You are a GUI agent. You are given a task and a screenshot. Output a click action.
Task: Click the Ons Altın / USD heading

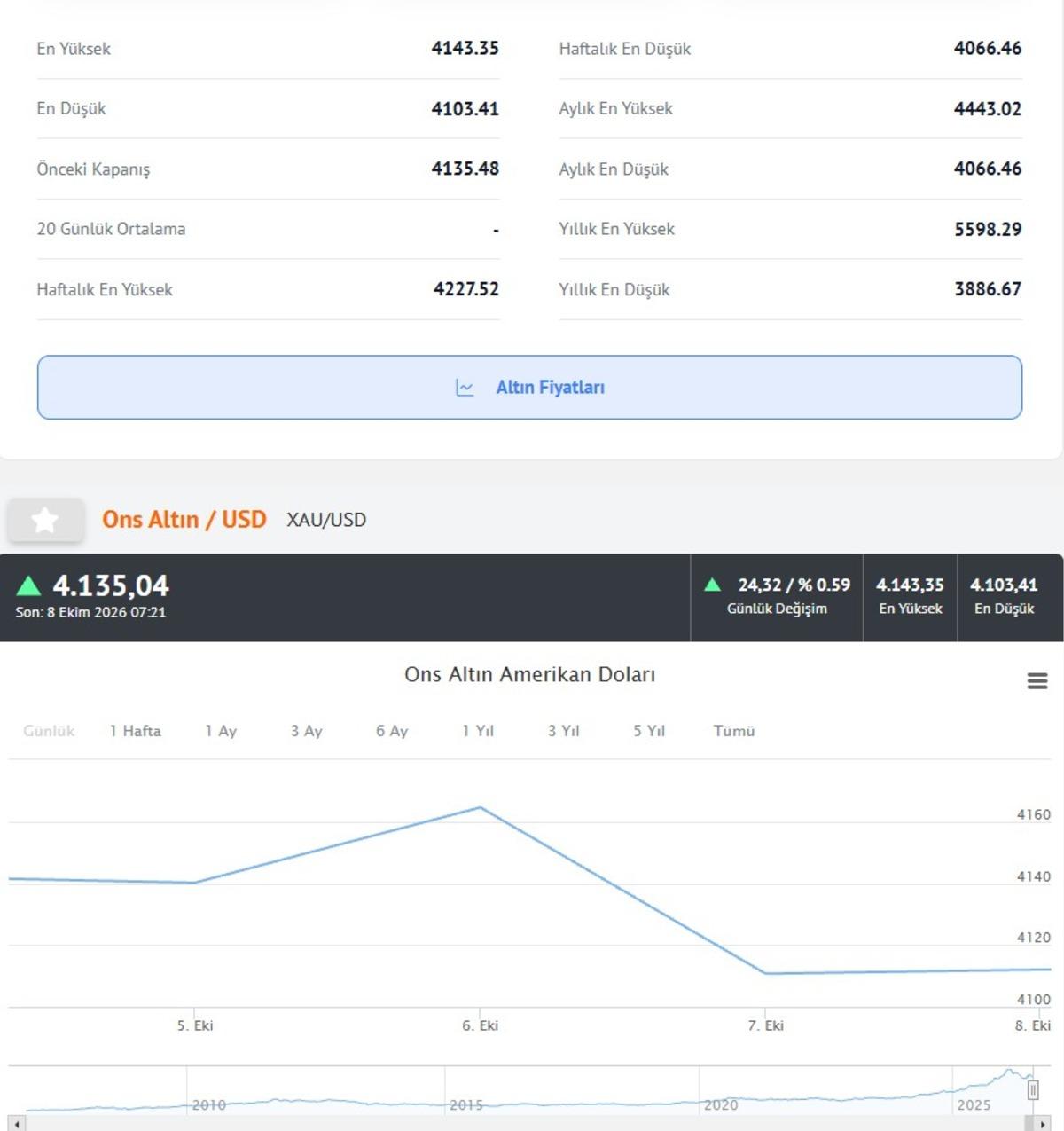pyautogui.click(x=184, y=520)
